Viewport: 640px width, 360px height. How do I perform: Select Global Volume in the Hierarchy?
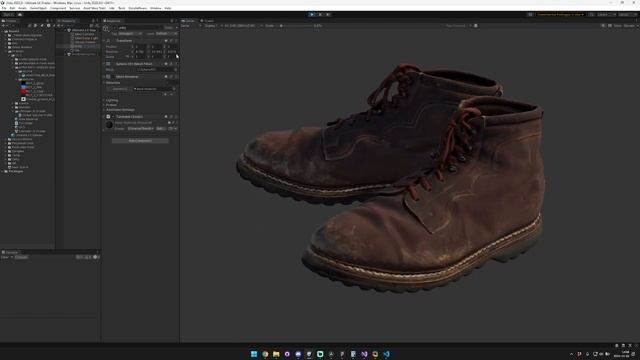(84, 42)
